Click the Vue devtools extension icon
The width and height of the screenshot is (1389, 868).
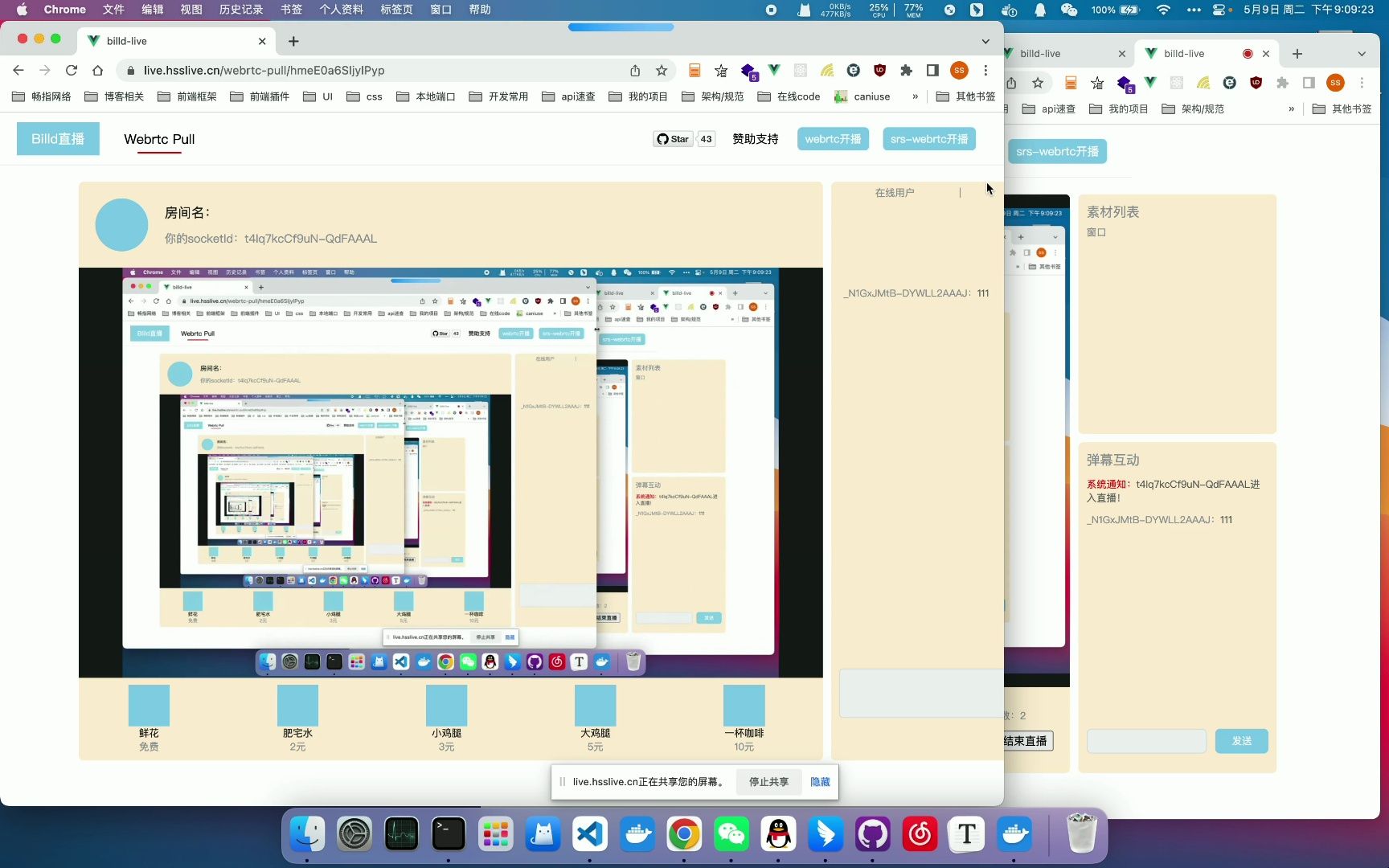pos(774,71)
